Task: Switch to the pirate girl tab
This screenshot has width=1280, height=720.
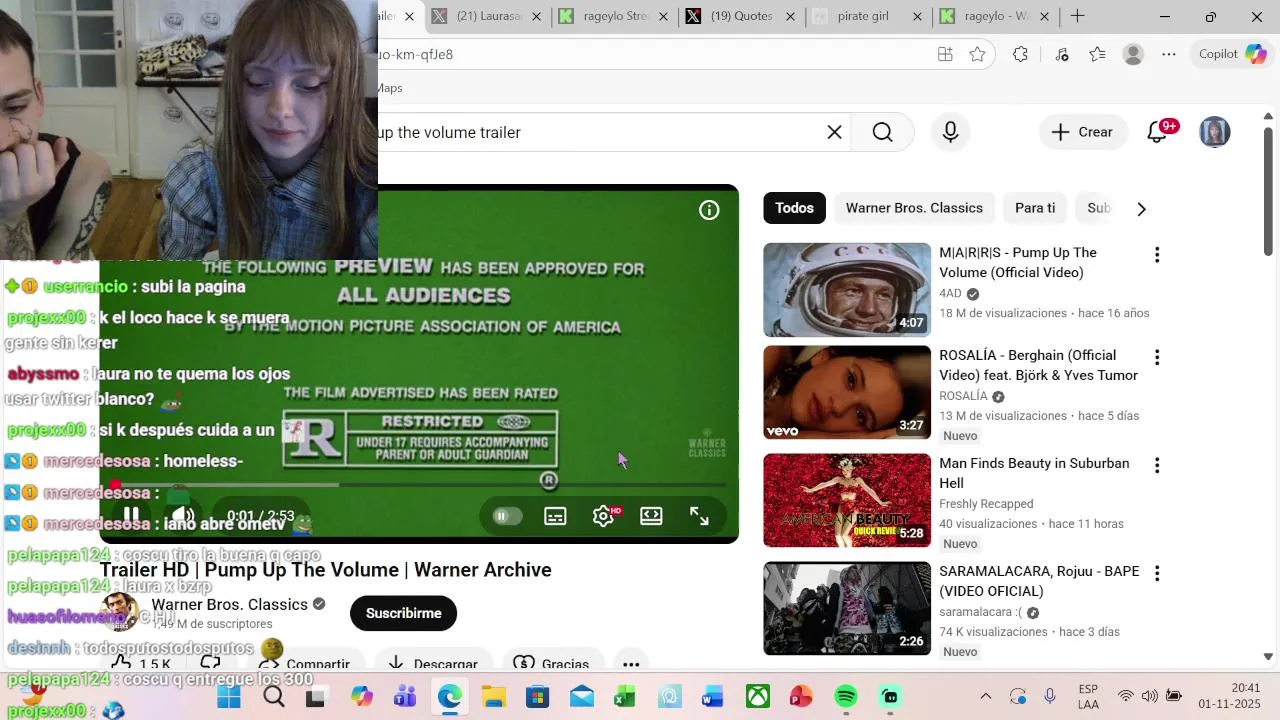Action: [862, 16]
